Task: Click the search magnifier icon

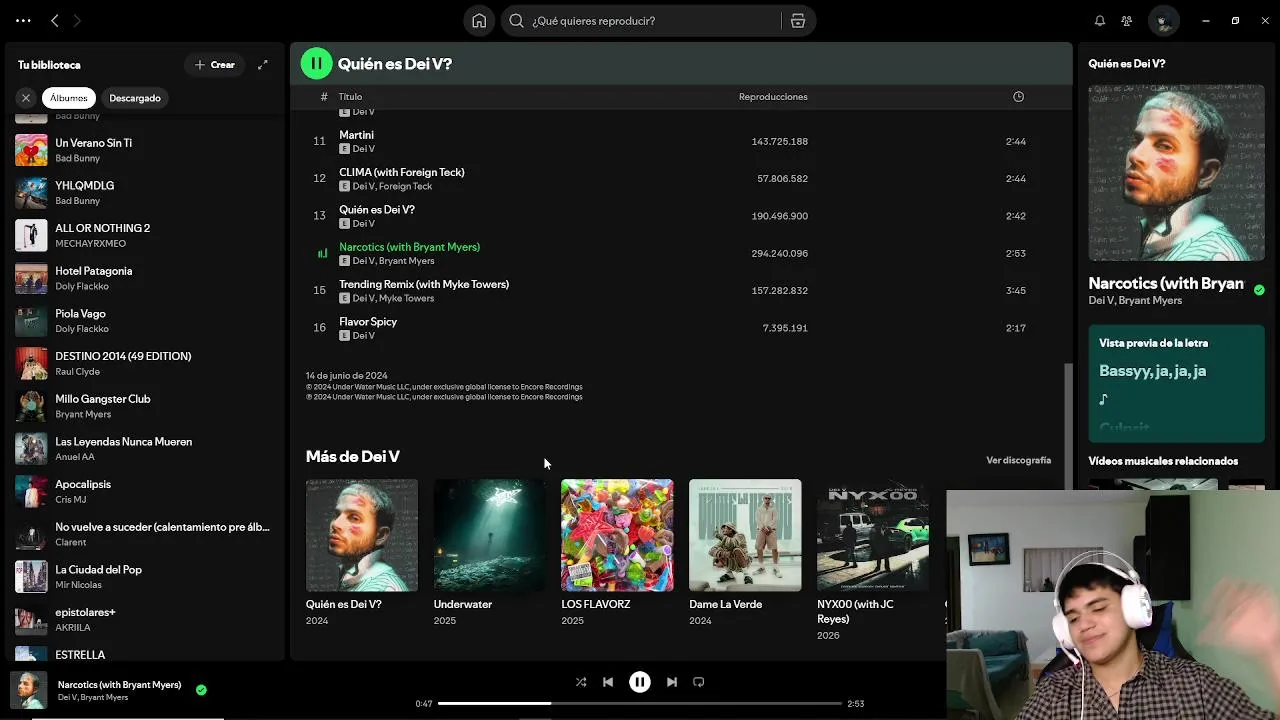Action: tap(516, 20)
